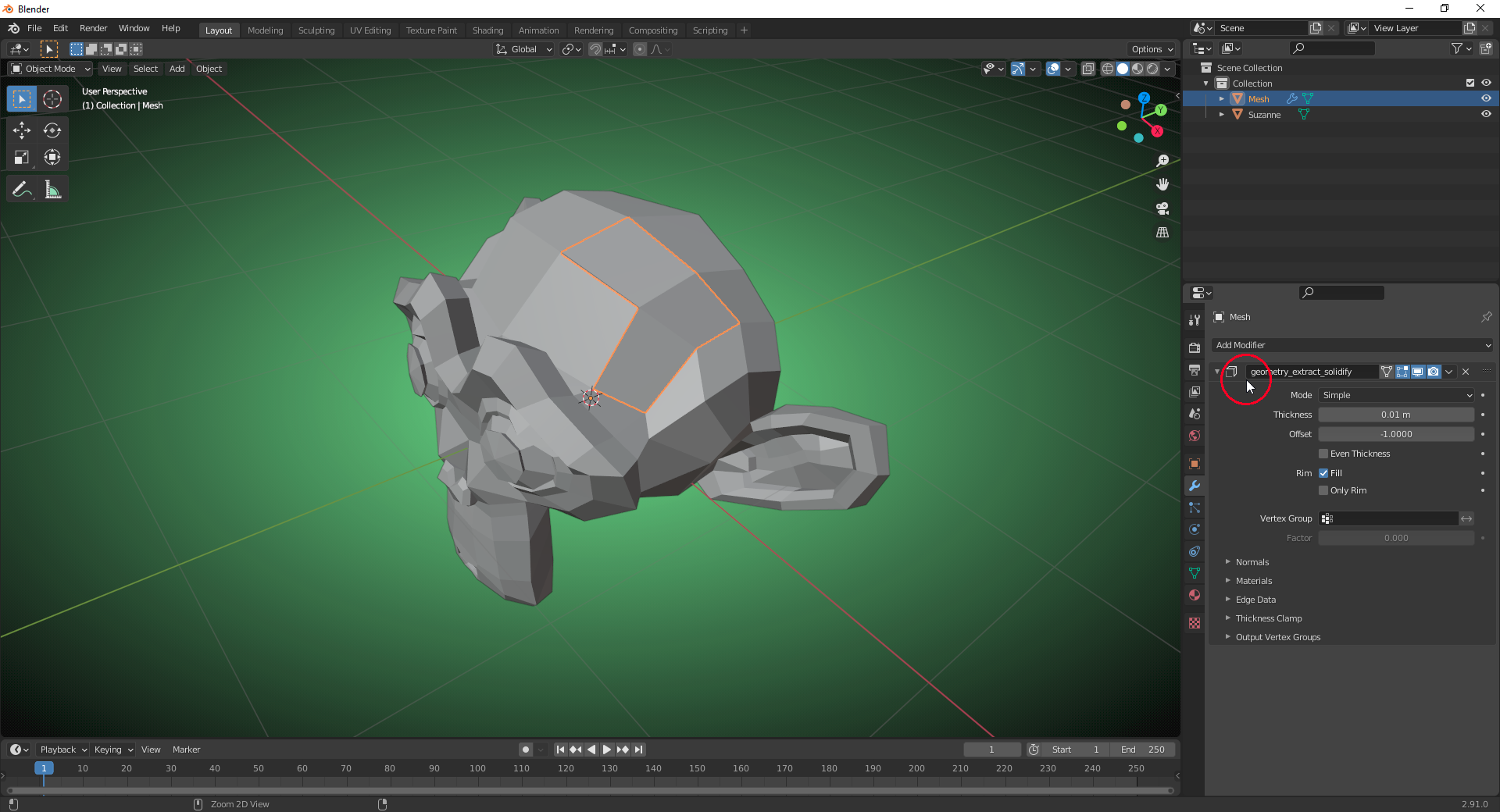Play the animation forward
This screenshot has width=1500, height=812.
[607, 750]
